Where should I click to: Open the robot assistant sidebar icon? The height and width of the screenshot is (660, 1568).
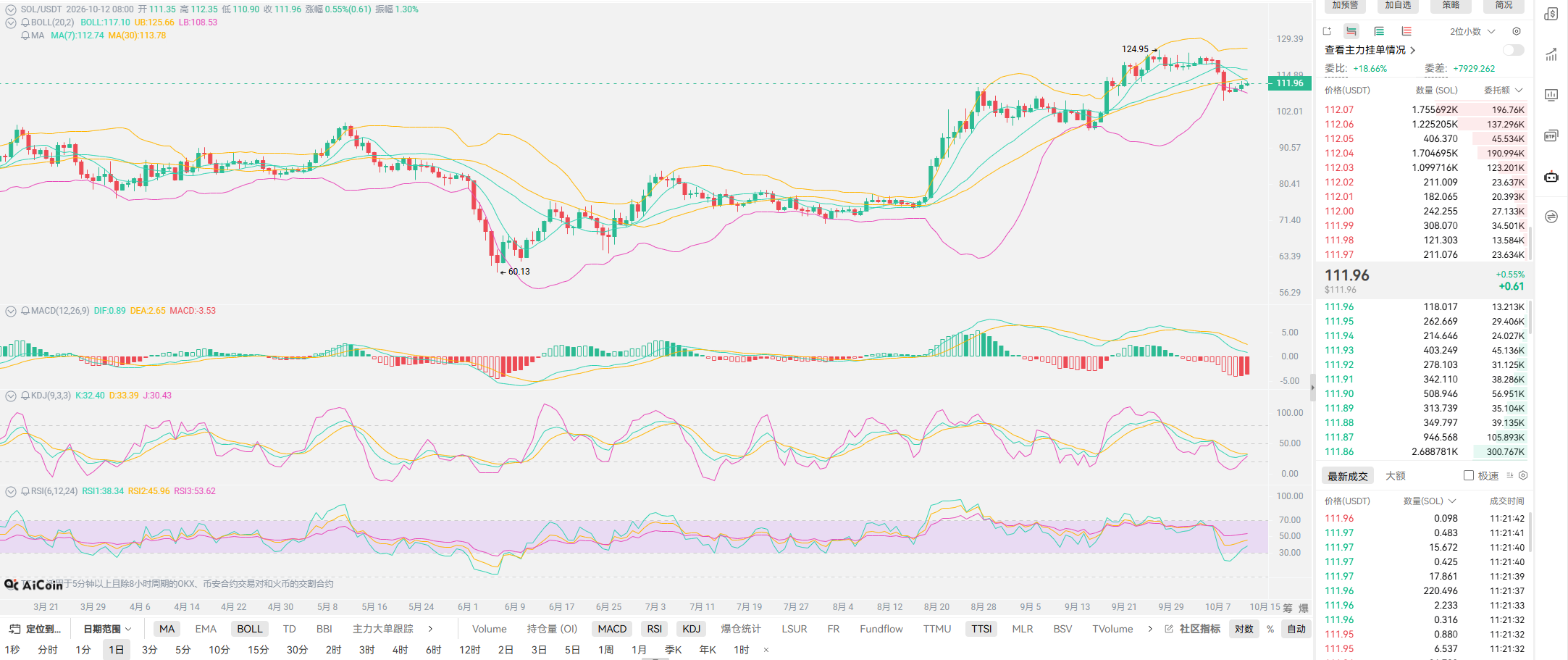pyautogui.click(x=1551, y=176)
